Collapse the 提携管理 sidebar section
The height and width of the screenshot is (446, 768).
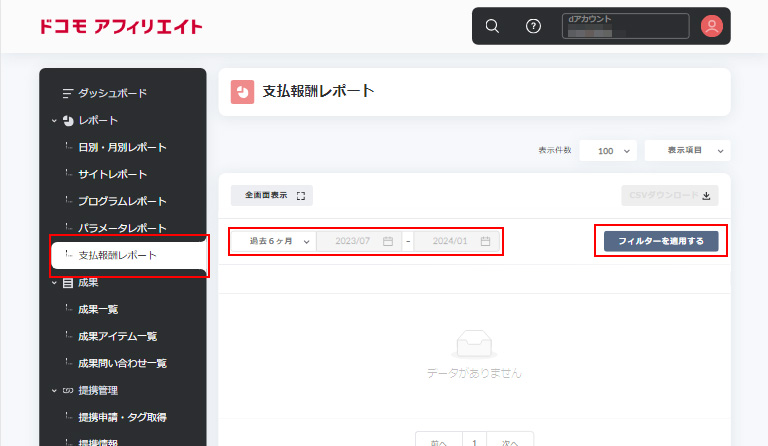[x=55, y=390]
